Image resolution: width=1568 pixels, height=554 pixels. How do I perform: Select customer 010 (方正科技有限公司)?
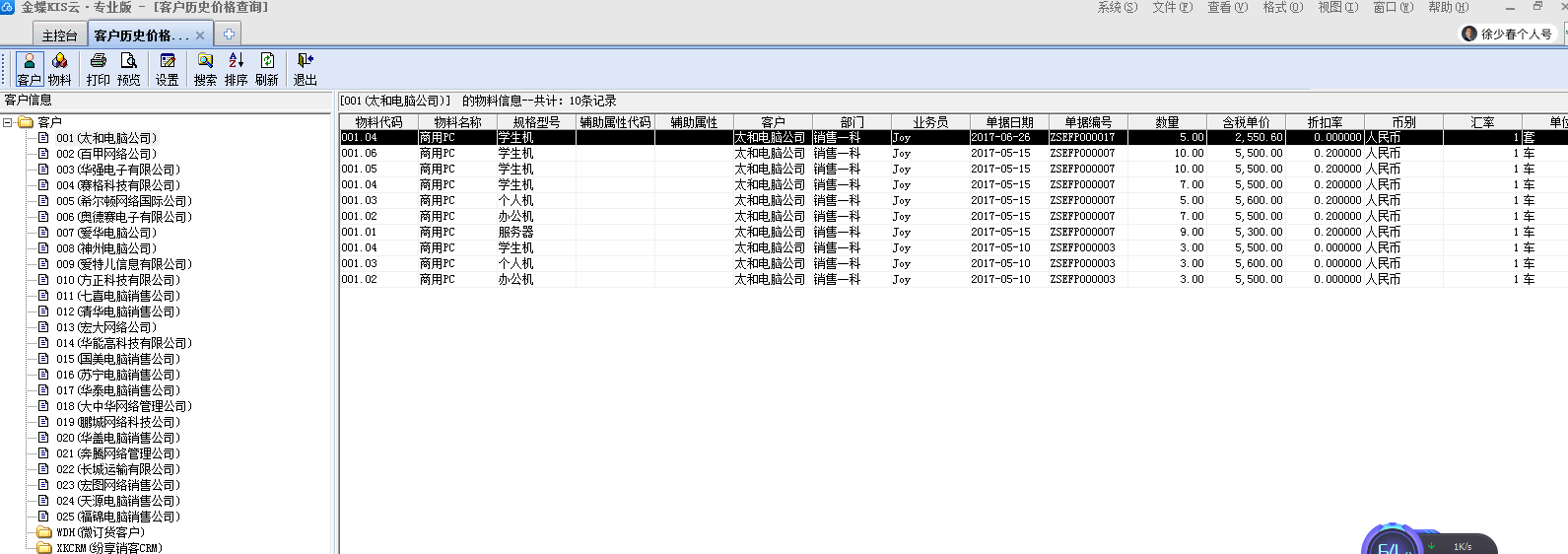tap(117, 280)
